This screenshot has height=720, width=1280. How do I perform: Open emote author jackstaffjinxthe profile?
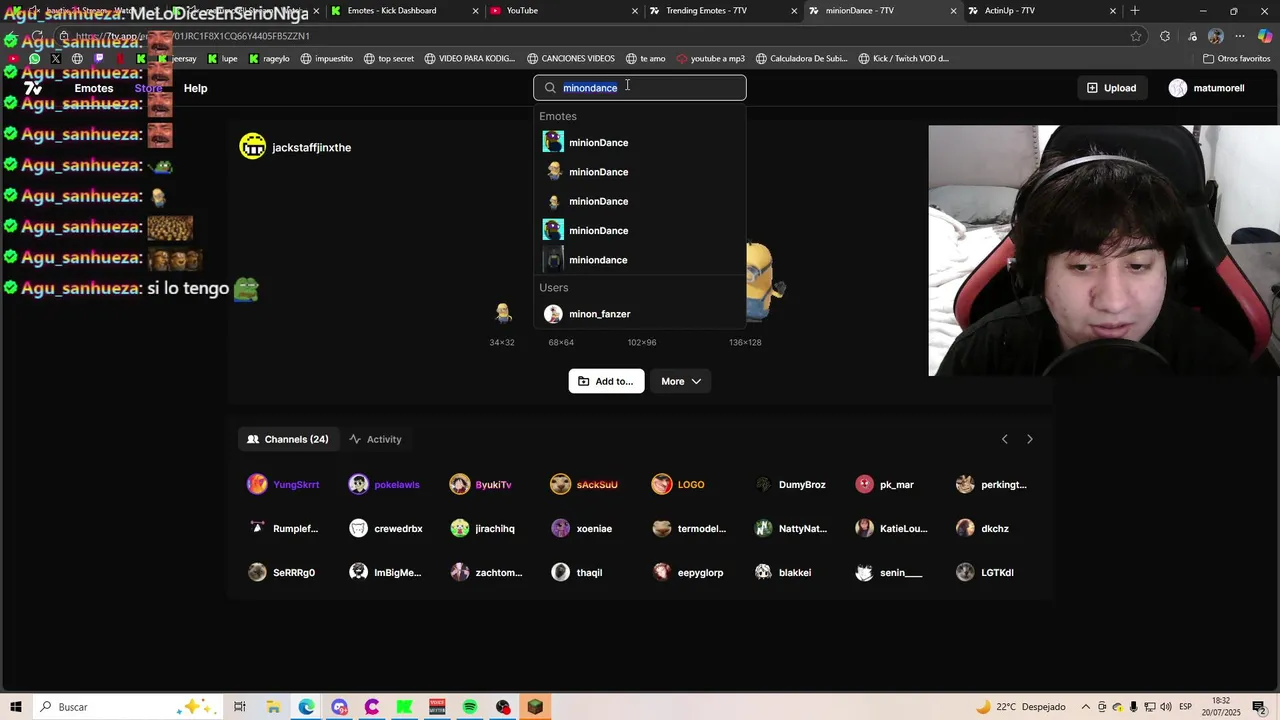296,147
